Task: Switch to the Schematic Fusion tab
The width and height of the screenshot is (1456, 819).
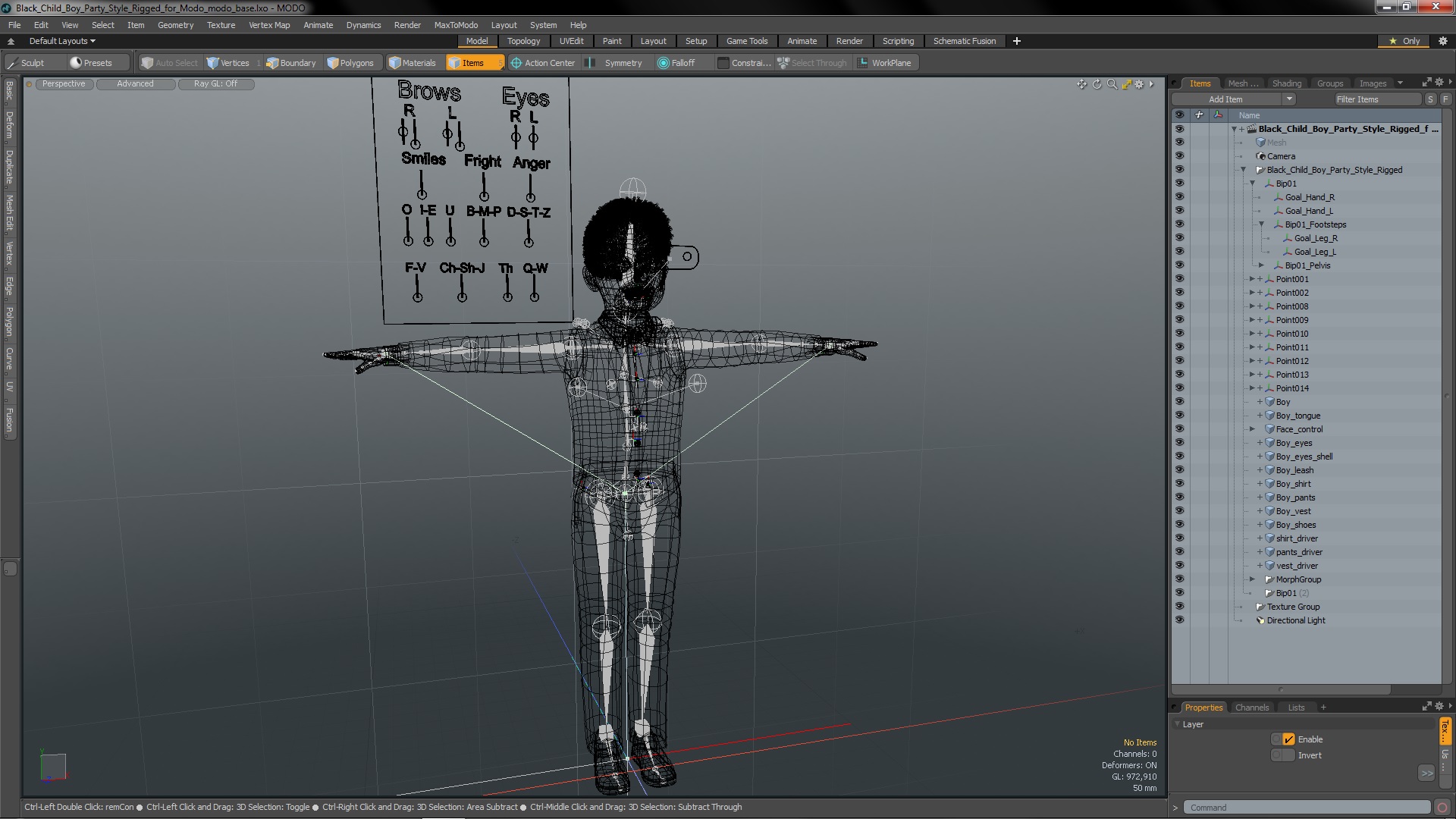Action: (x=965, y=41)
